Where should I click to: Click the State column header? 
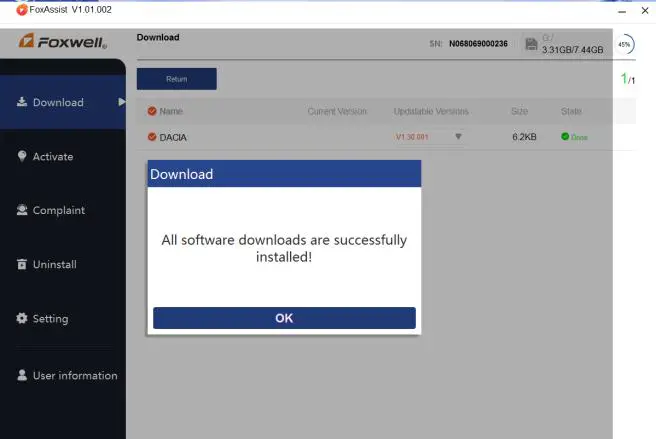[x=571, y=111]
